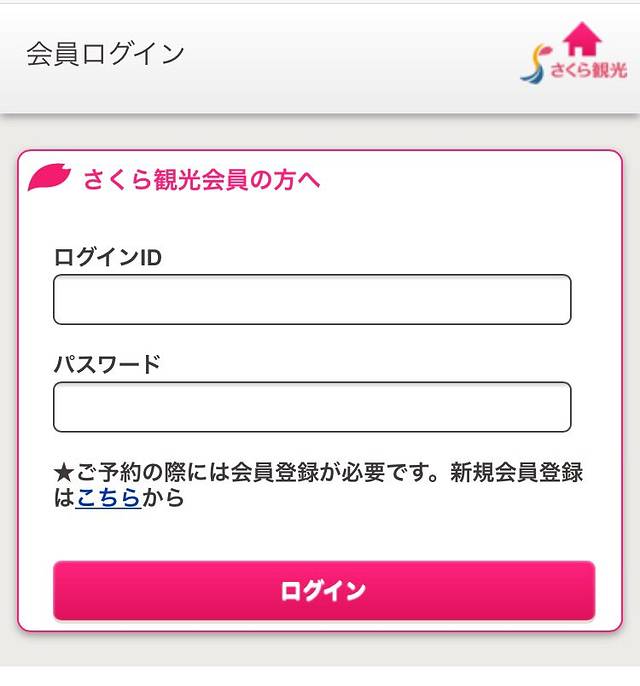Click the pink home icon
This screenshot has width=640, height=686.
[582, 38]
